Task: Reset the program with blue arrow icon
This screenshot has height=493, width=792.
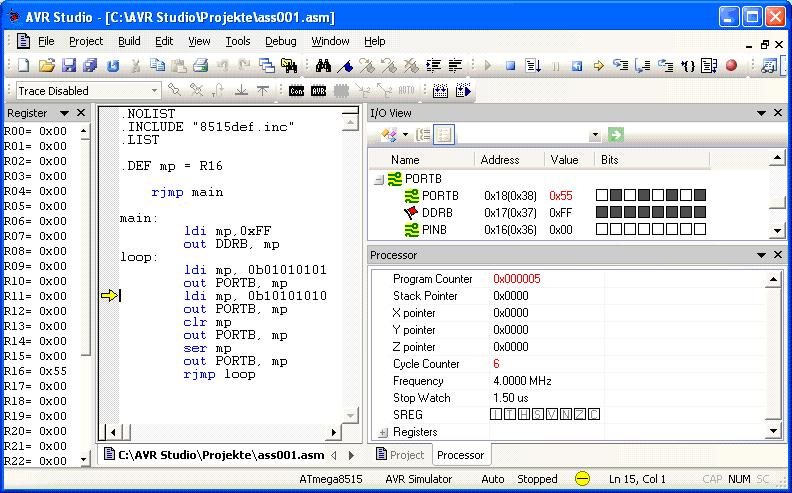Action: [577, 65]
